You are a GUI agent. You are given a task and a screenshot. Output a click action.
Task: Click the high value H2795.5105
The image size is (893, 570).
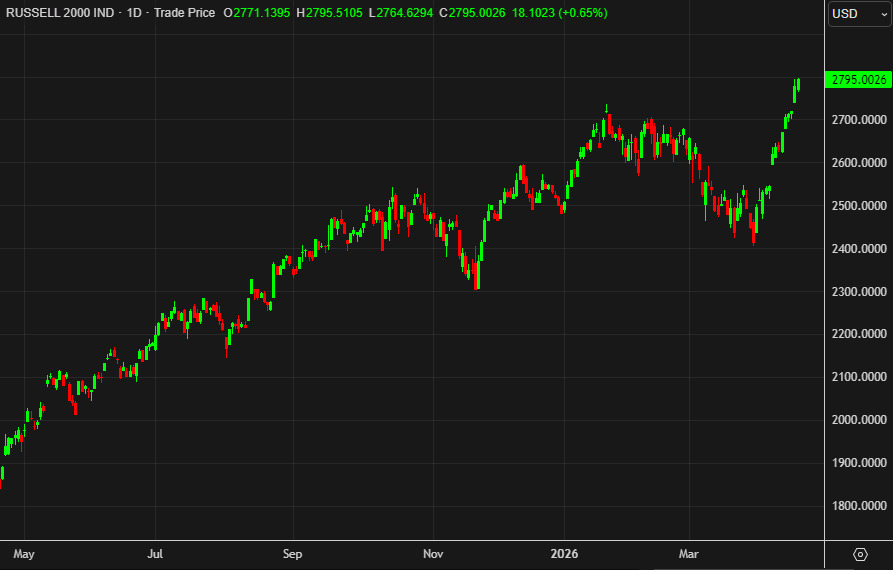click(329, 13)
